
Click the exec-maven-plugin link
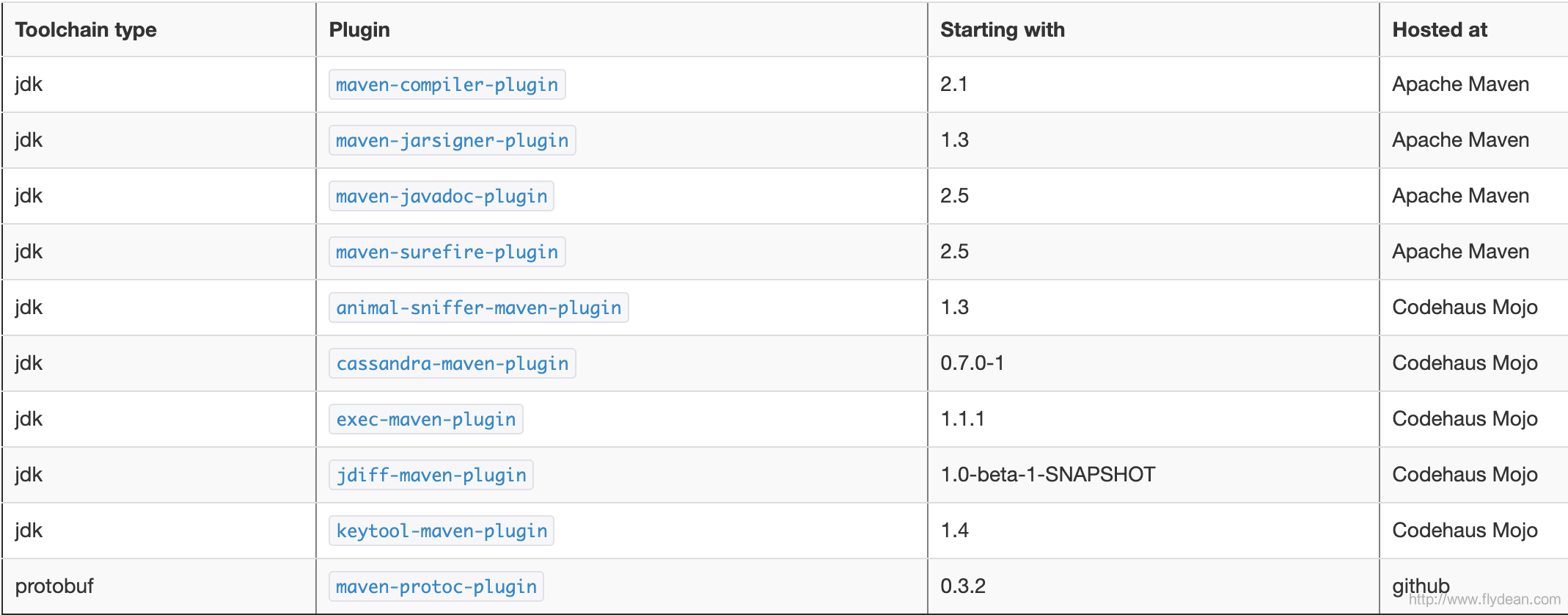click(x=425, y=420)
